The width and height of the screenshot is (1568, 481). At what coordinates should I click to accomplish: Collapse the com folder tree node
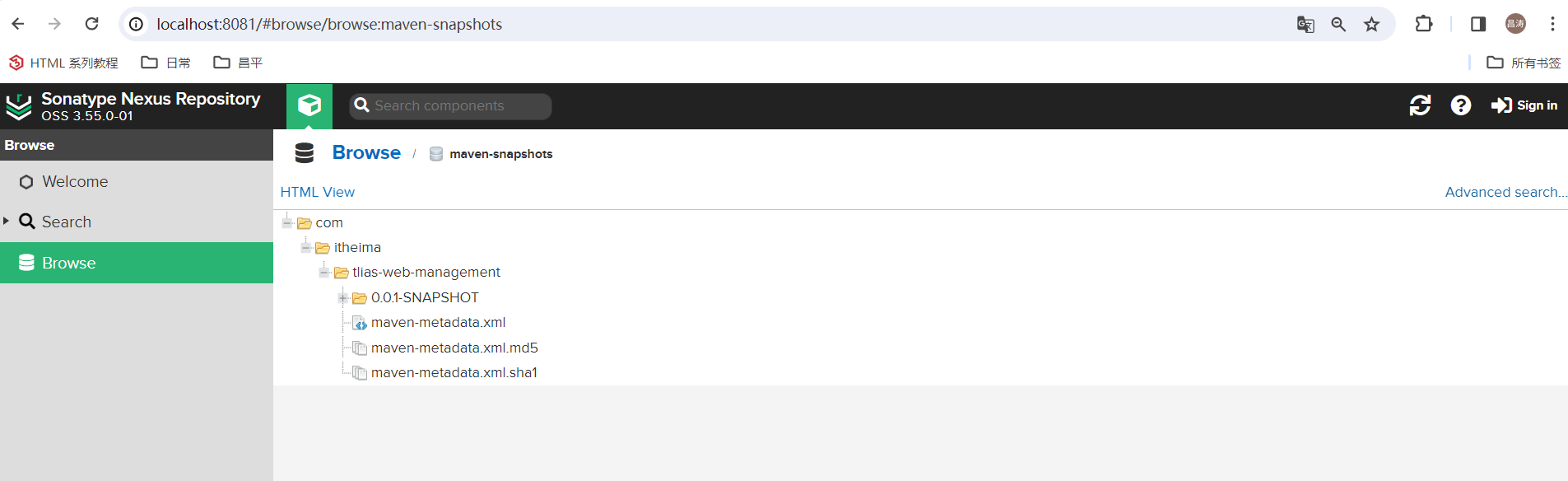[x=287, y=222]
